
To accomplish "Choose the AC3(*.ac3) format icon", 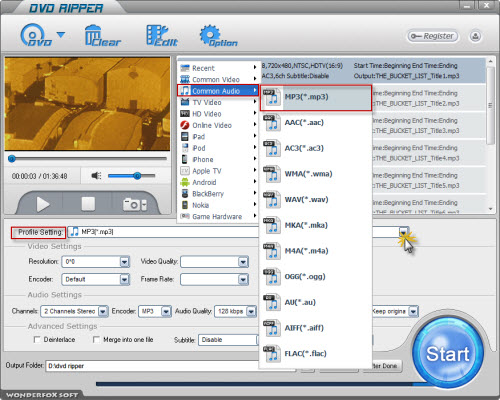I will point(271,149).
